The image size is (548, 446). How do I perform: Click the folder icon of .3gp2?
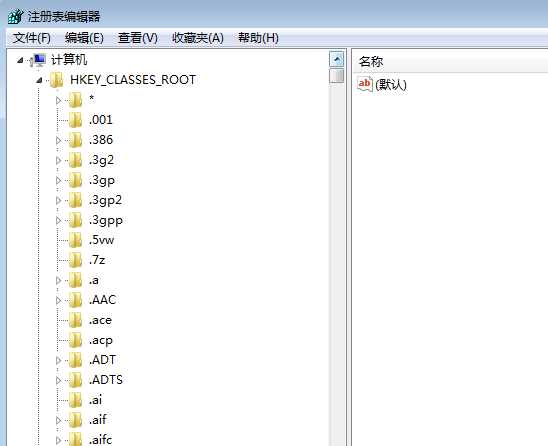75,200
